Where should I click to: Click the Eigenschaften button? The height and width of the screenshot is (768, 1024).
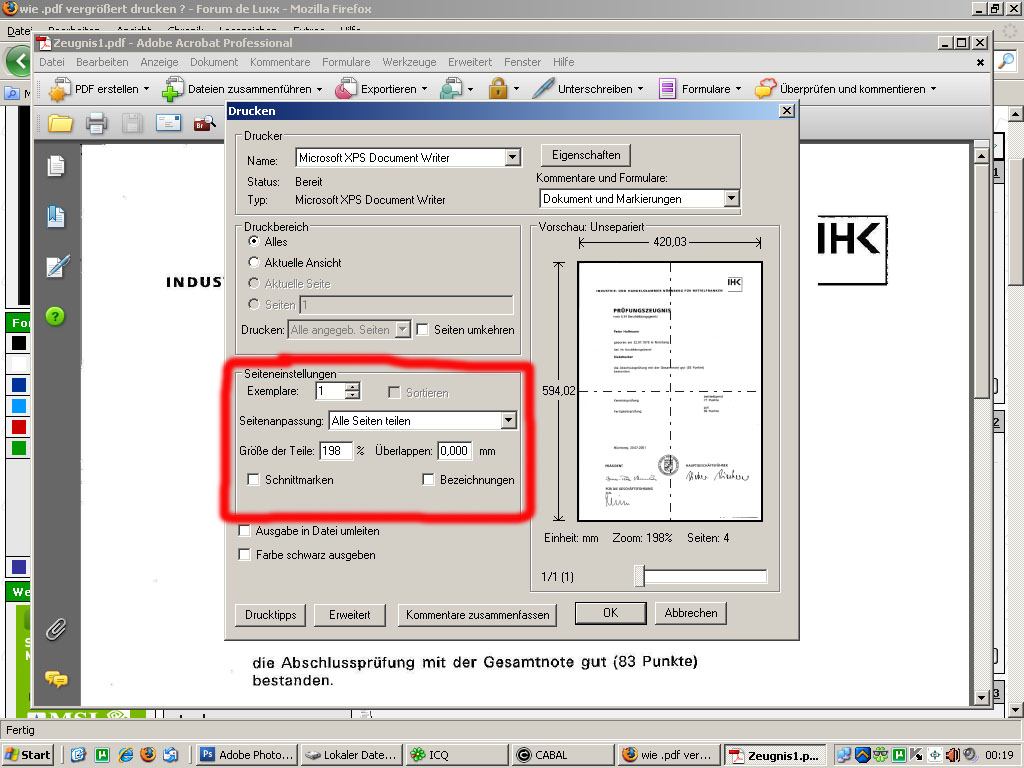[586, 155]
